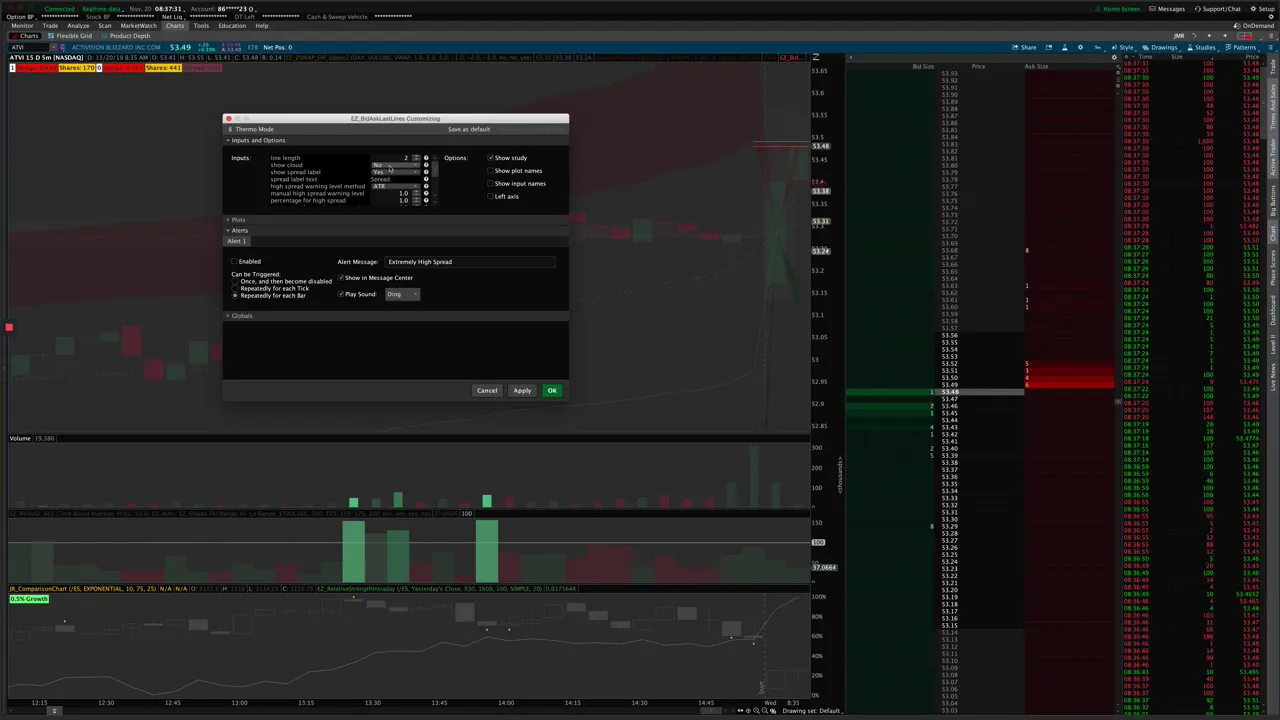Image resolution: width=1280 pixels, height=720 pixels.
Task: Open the Analyze tab
Action: (78, 26)
